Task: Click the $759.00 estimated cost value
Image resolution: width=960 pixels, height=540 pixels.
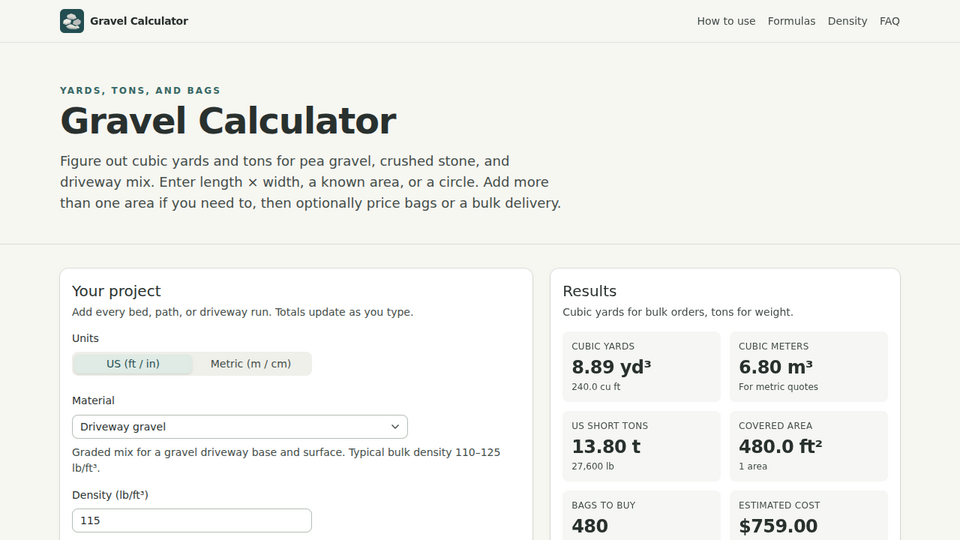Action: (x=778, y=526)
